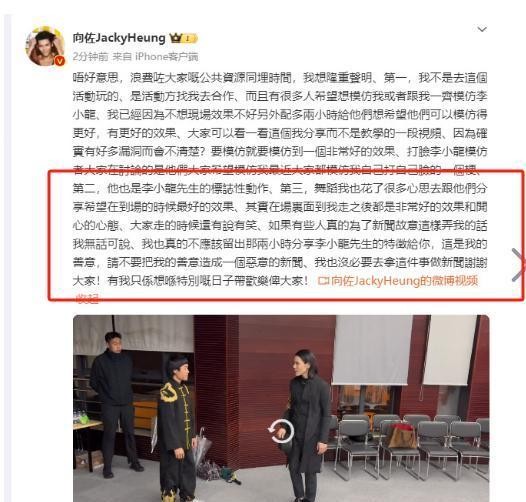Play the embedded video thumbnail

[281, 408]
